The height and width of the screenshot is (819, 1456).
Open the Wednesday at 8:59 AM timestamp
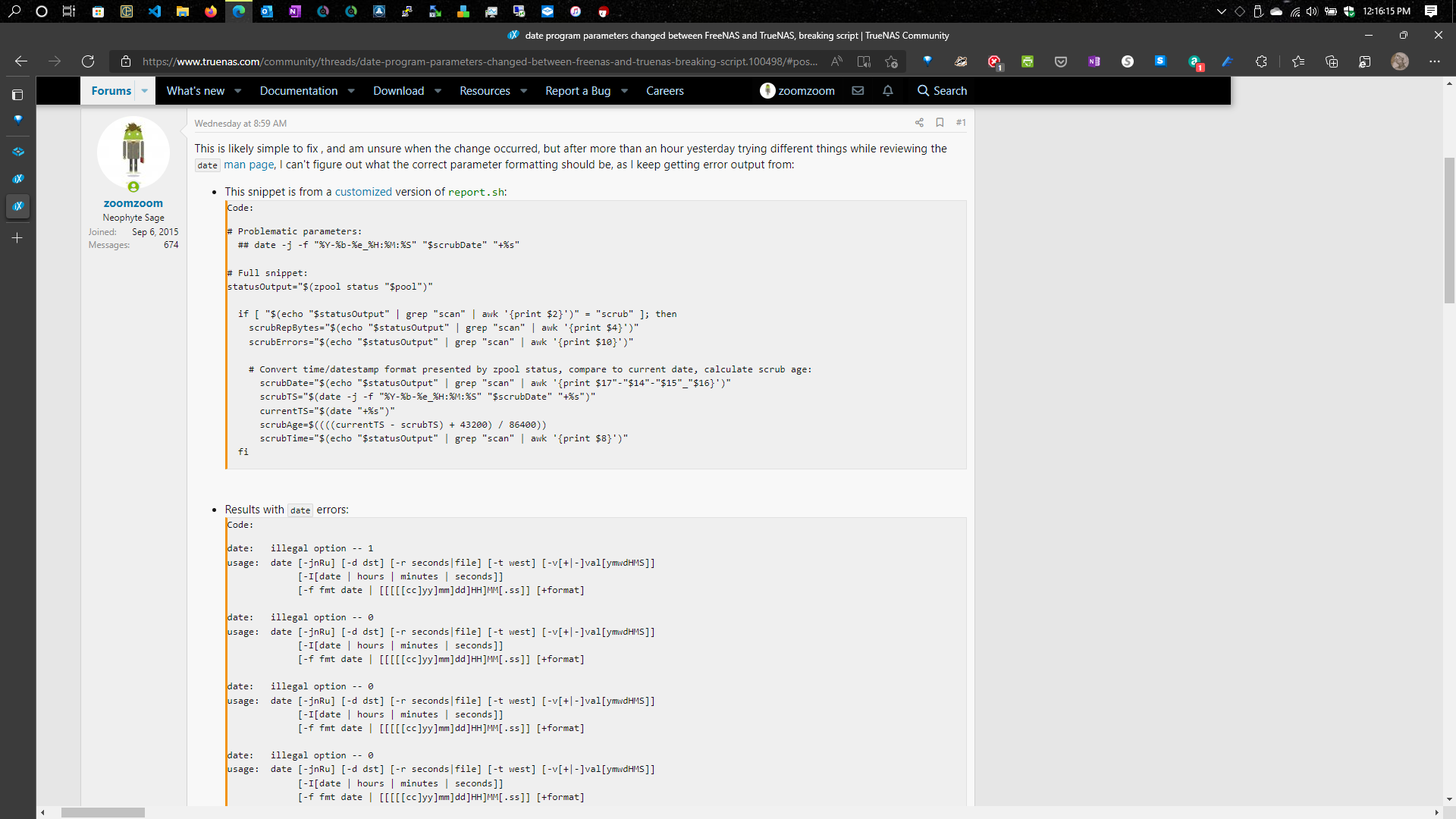click(x=240, y=123)
